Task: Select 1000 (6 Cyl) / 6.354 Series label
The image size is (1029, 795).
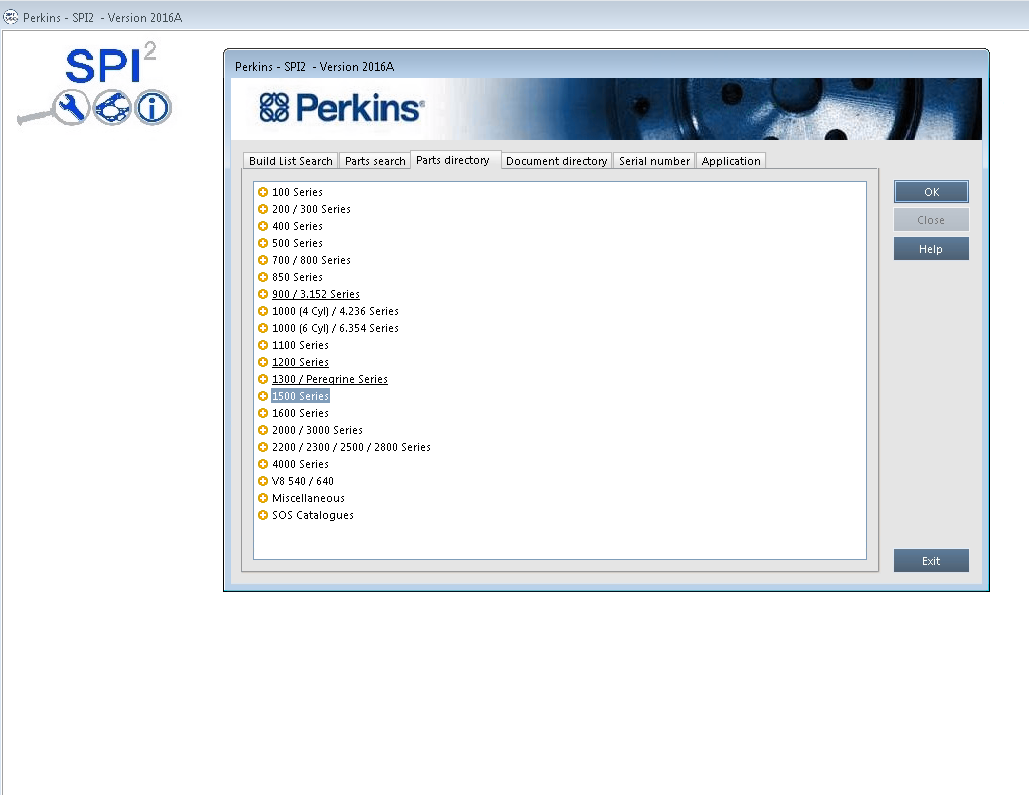Action: click(335, 328)
